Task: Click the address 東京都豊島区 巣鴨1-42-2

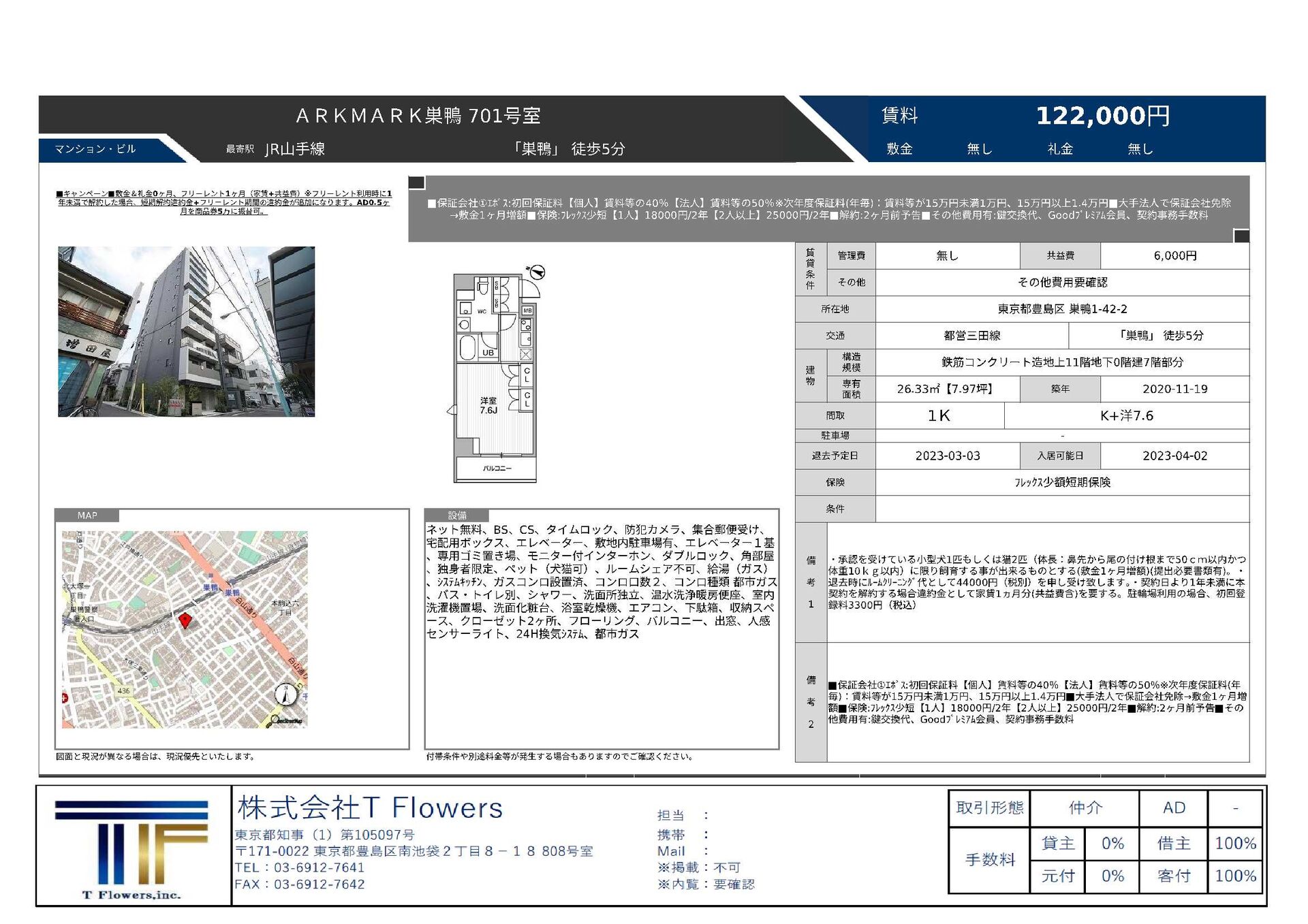Action: coord(1062,308)
